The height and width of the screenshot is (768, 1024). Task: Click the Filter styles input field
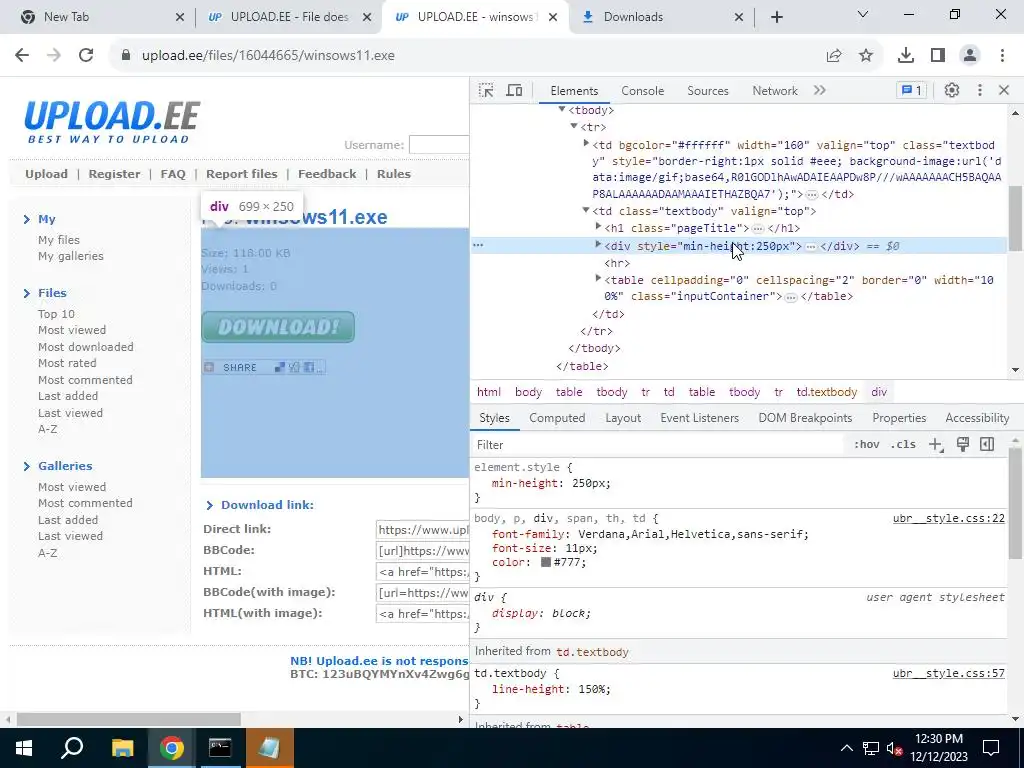[x=656, y=445]
